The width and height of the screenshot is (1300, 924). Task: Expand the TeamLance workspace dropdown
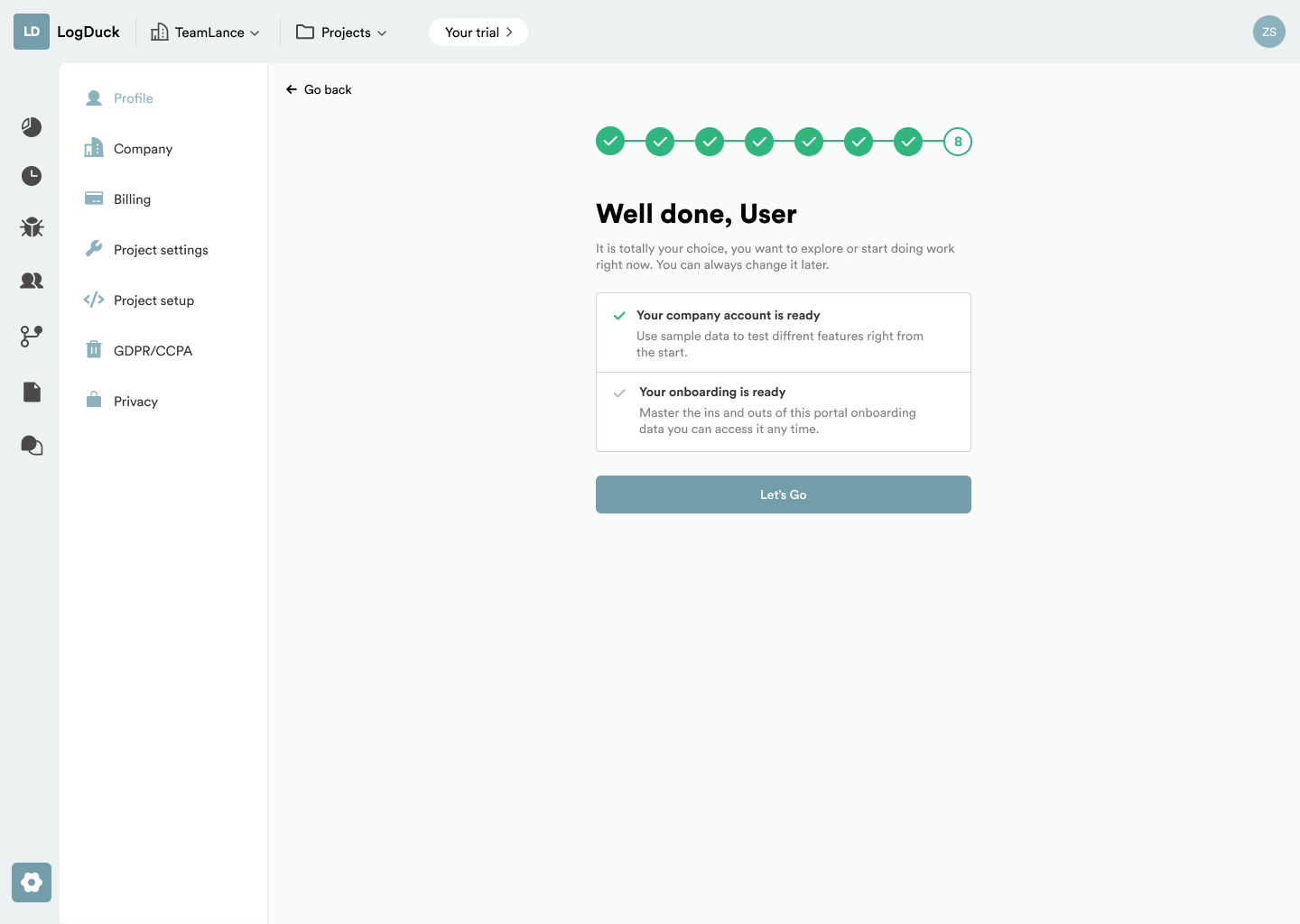coord(206,32)
